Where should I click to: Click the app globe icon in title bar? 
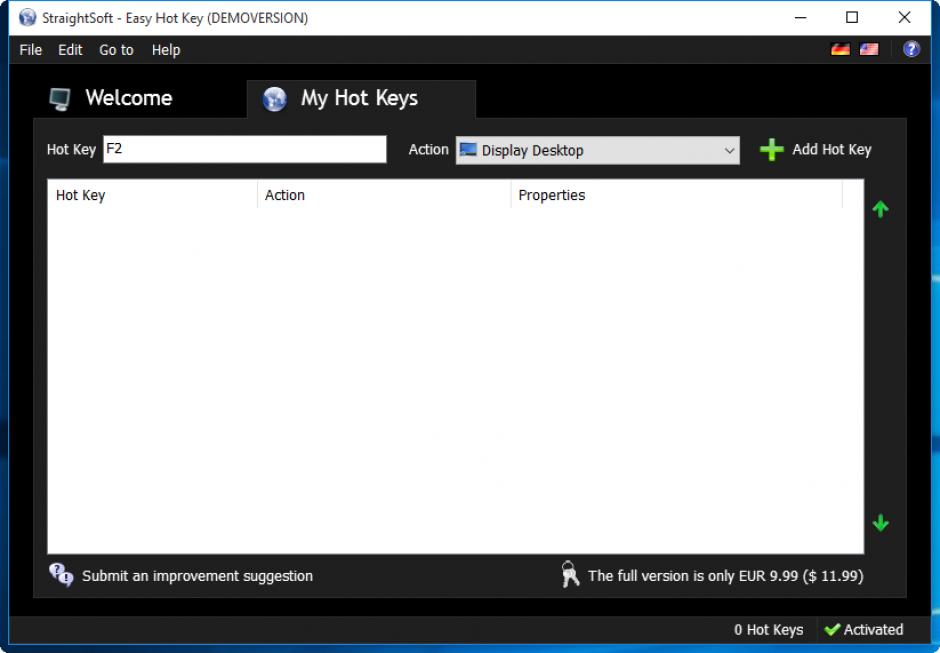point(28,17)
